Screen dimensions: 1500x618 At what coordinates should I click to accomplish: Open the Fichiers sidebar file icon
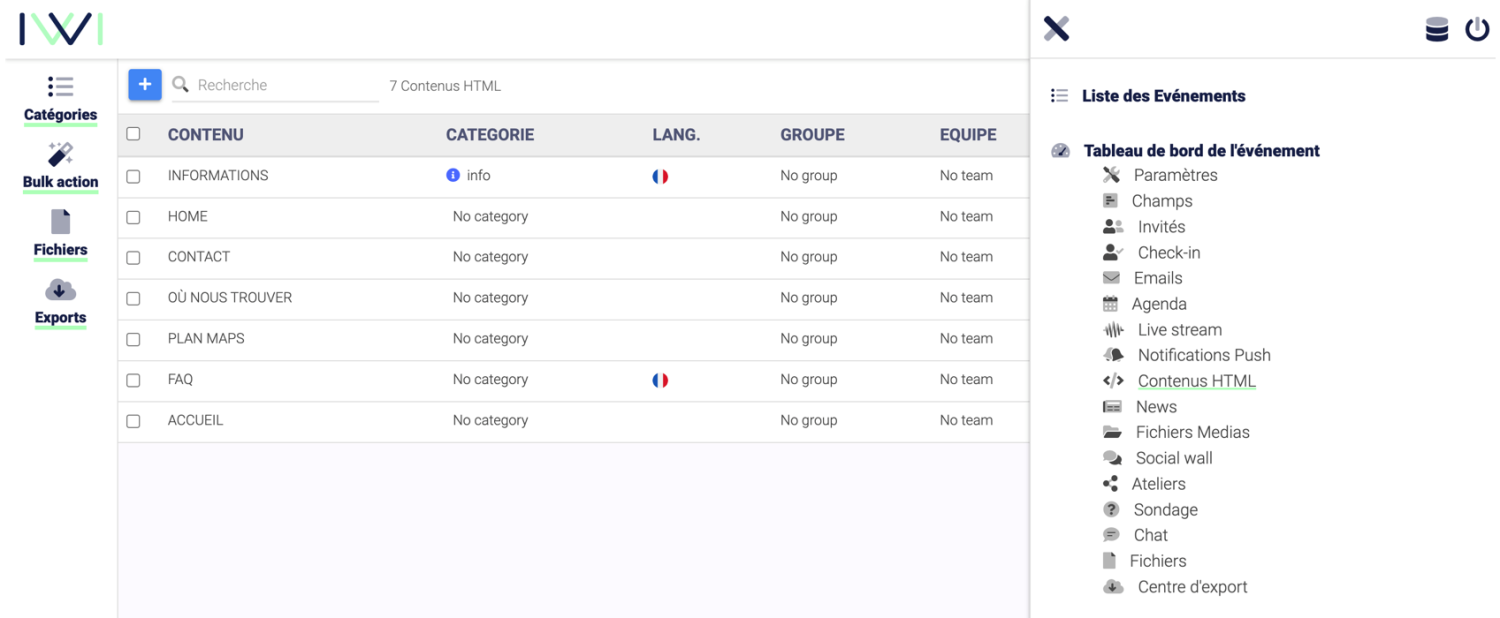[60, 222]
